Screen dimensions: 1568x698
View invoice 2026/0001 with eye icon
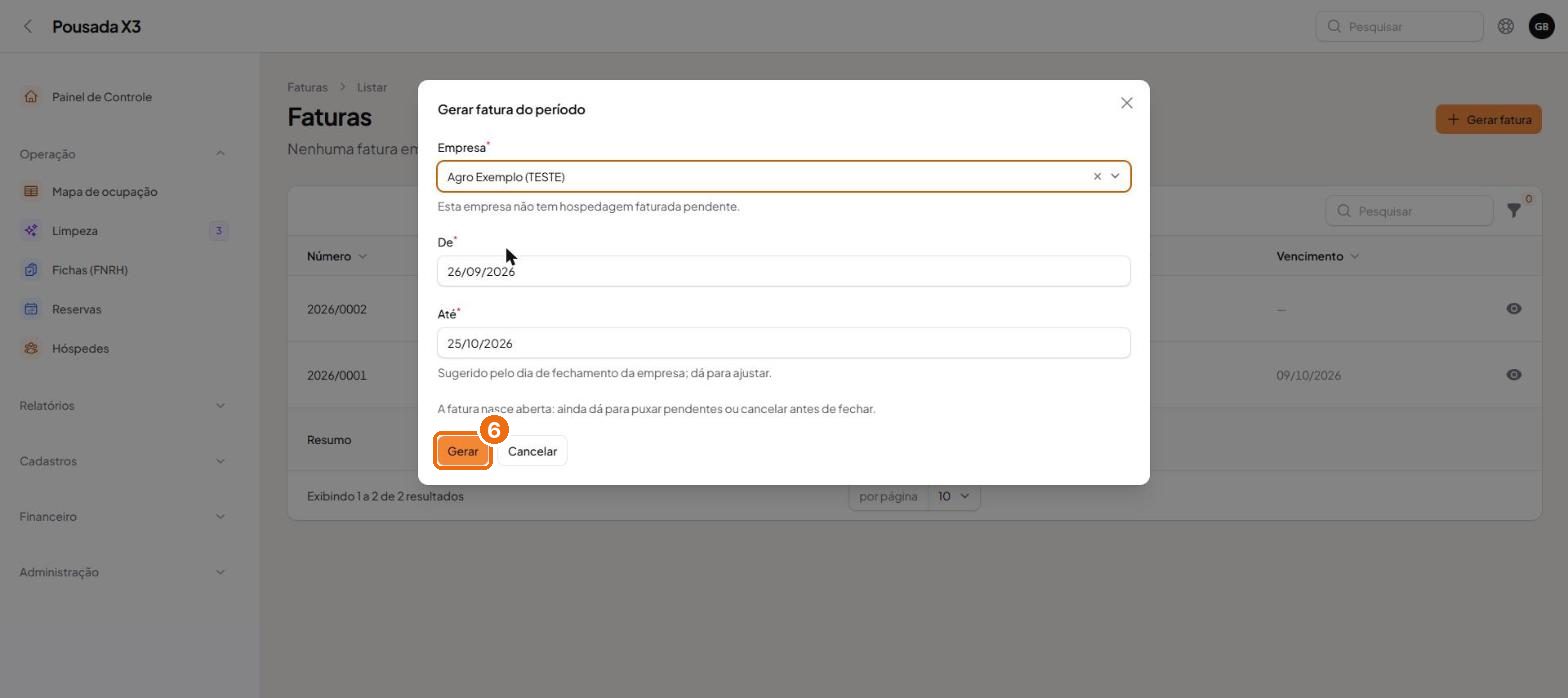[x=1514, y=375]
